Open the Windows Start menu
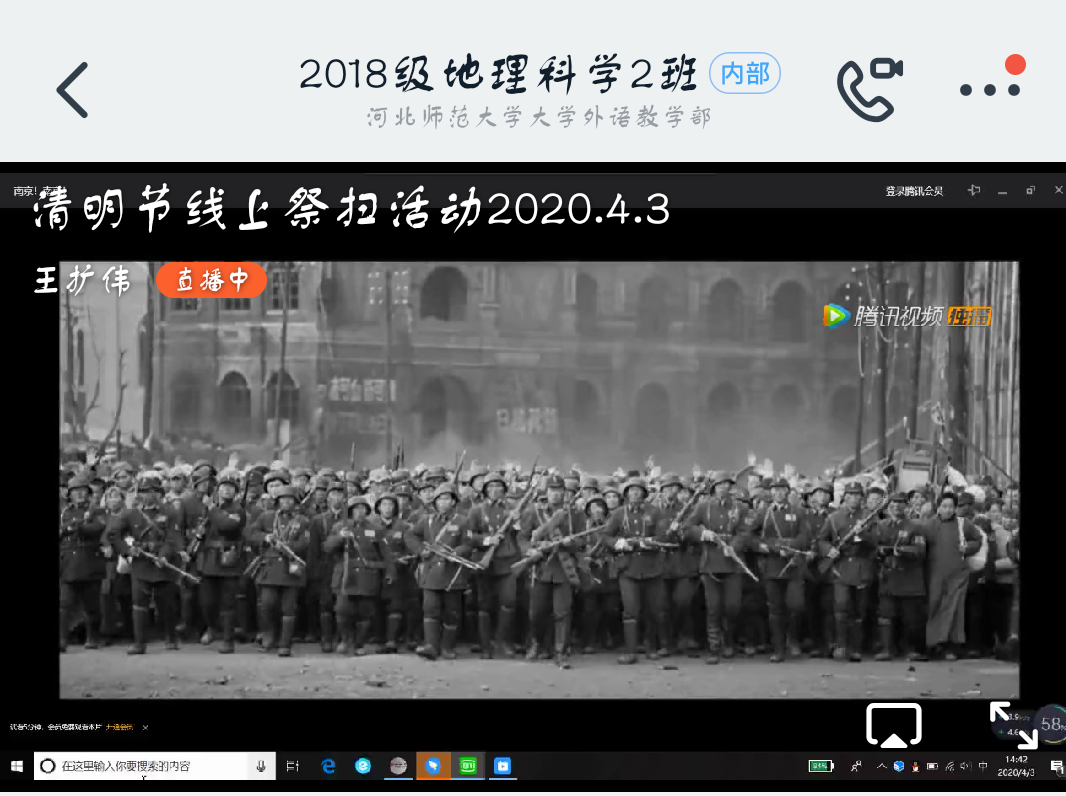The width and height of the screenshot is (1066, 796). tap(16, 766)
